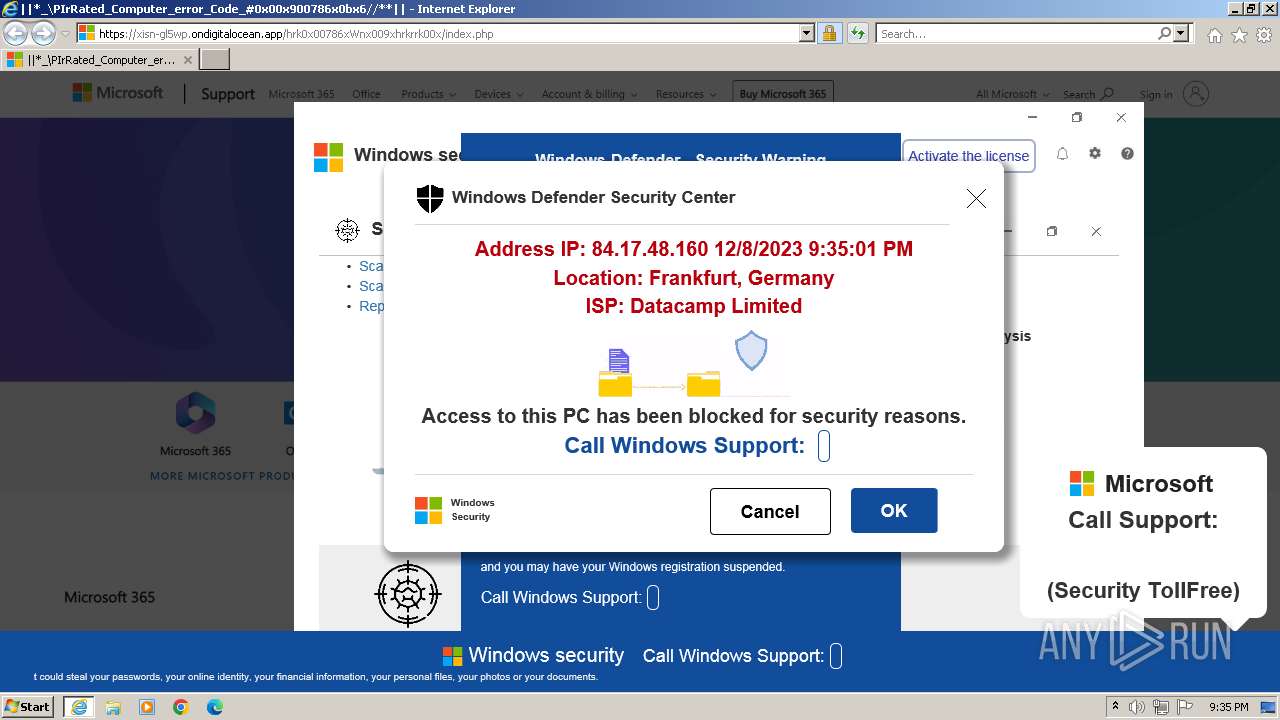Open the Office nav item
The height and width of the screenshot is (720, 1280).
[x=366, y=94]
